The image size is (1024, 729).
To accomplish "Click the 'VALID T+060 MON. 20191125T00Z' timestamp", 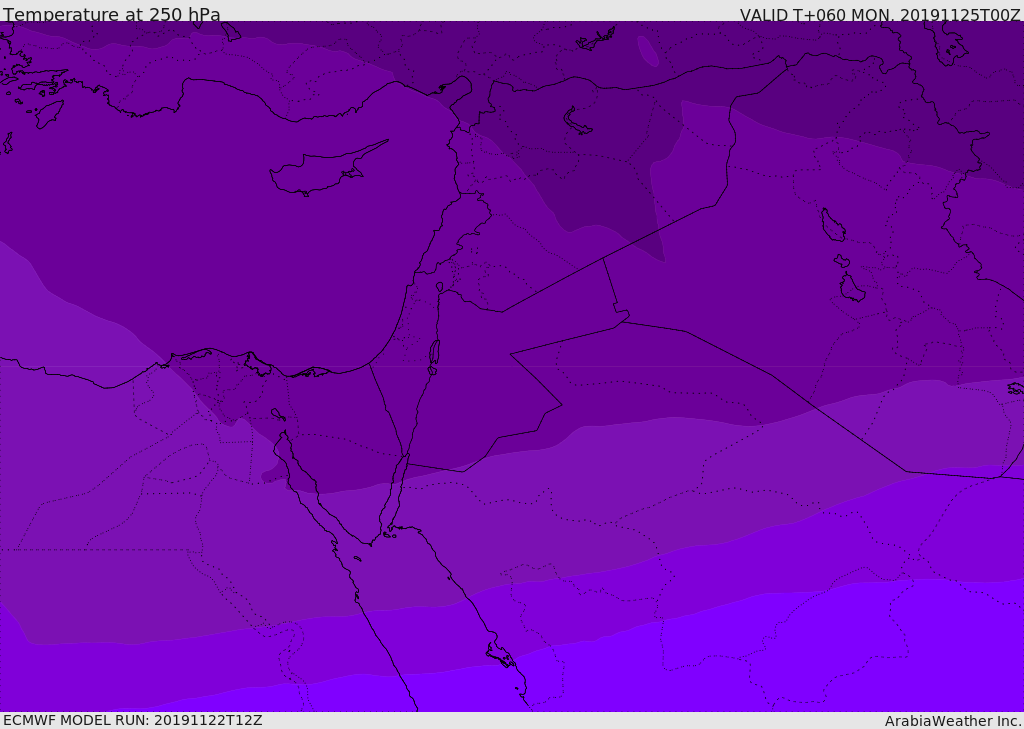I will (880, 14).
